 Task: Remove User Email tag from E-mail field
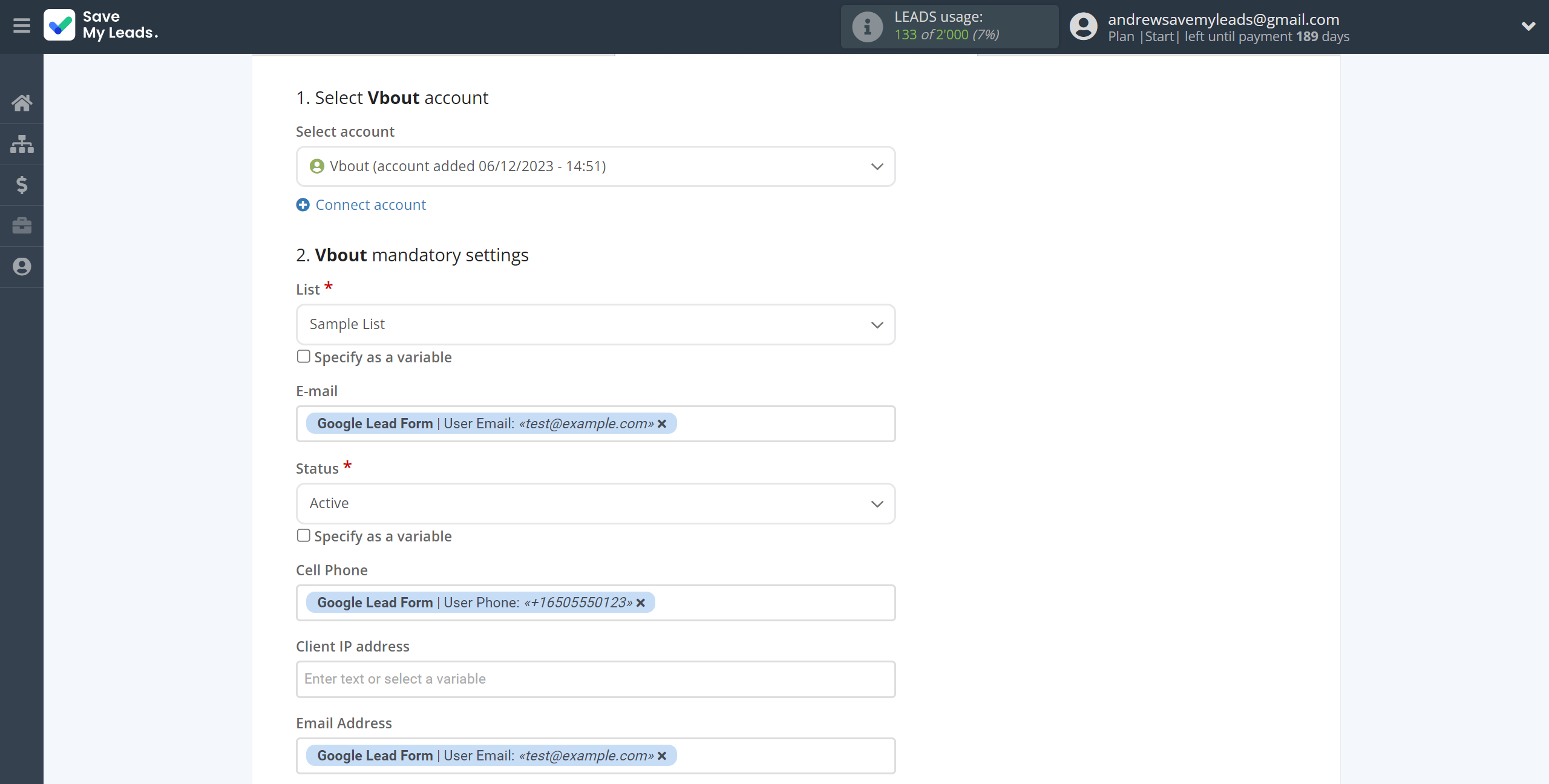(x=662, y=424)
